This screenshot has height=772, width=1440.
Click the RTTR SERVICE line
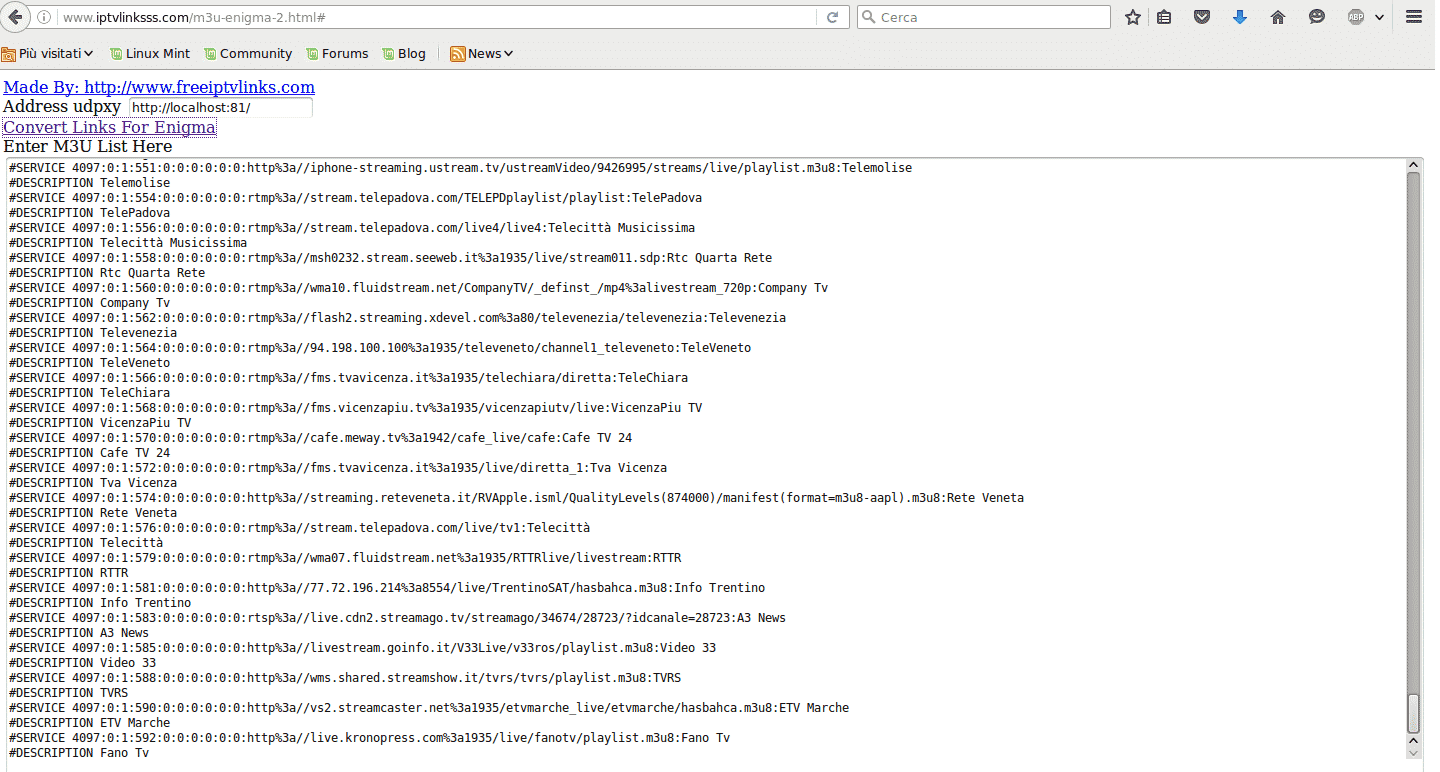(345, 558)
